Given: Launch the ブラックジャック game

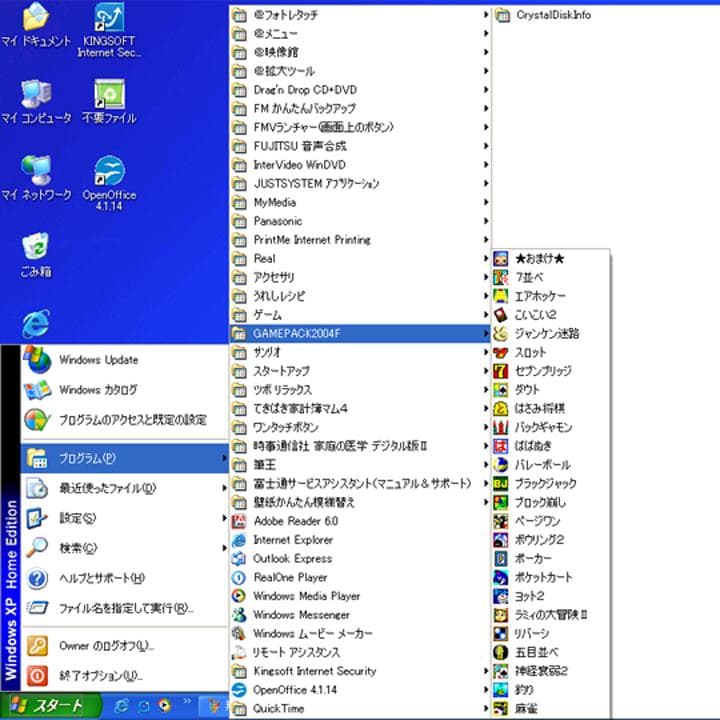Looking at the screenshot, I should click(551, 484).
